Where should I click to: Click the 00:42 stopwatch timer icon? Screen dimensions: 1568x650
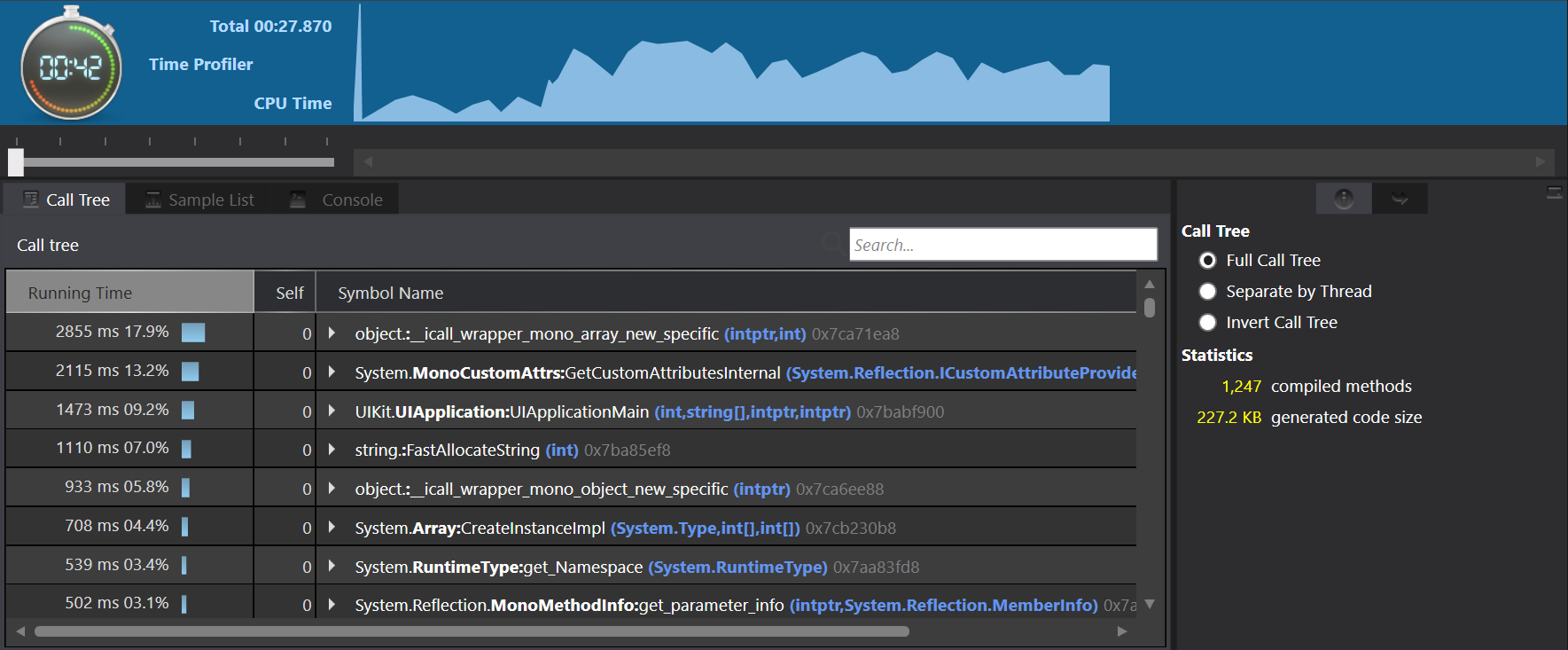click(71, 64)
